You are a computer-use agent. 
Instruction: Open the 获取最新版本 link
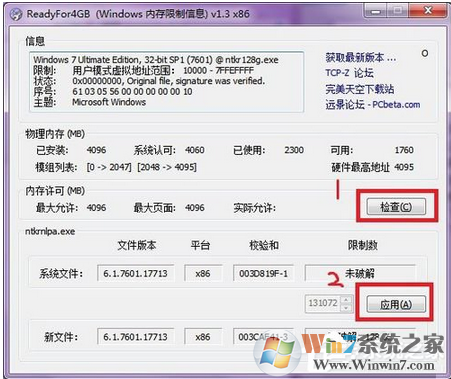(x=361, y=57)
